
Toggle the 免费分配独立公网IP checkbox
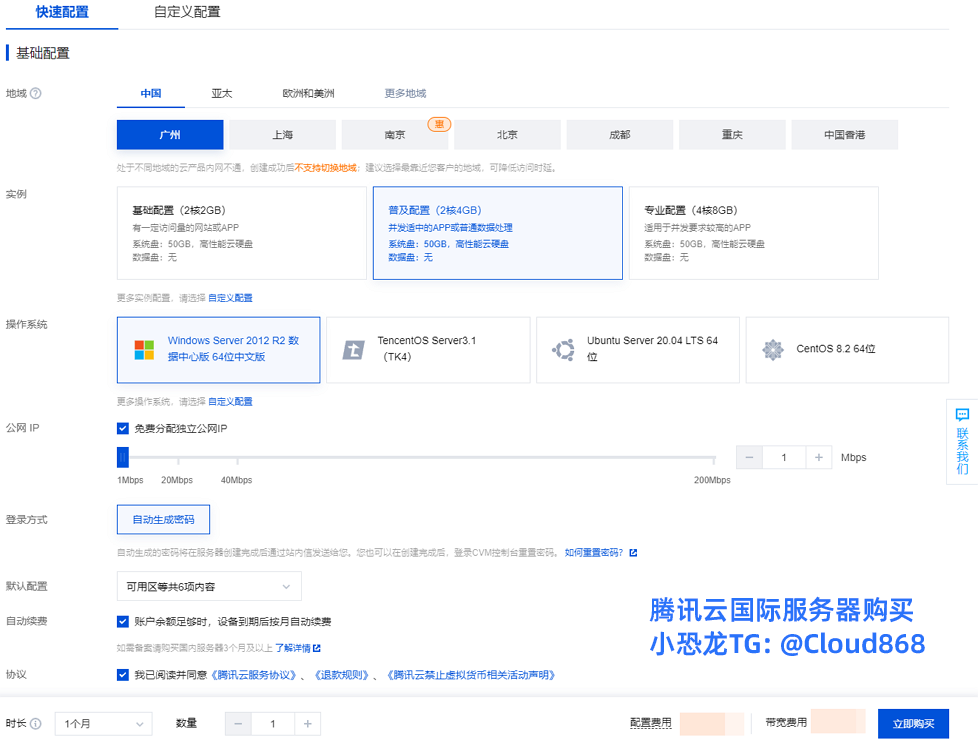(x=123, y=429)
